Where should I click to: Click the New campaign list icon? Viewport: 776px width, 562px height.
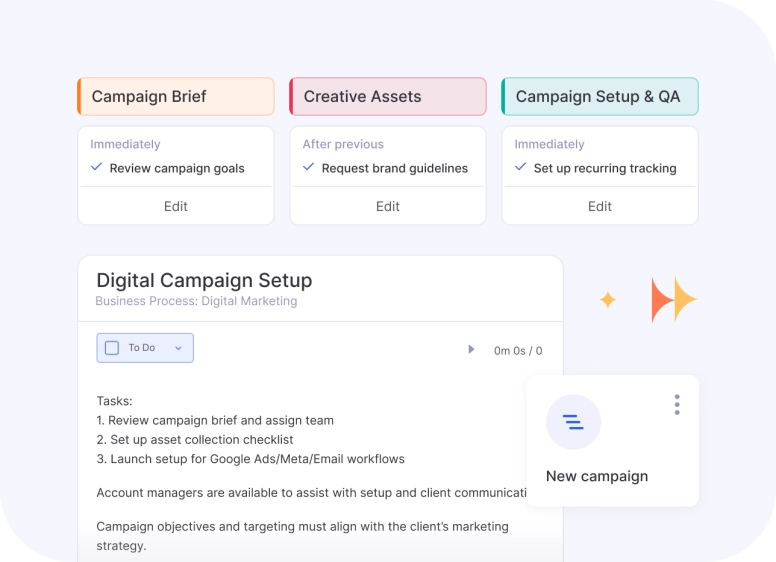point(573,422)
